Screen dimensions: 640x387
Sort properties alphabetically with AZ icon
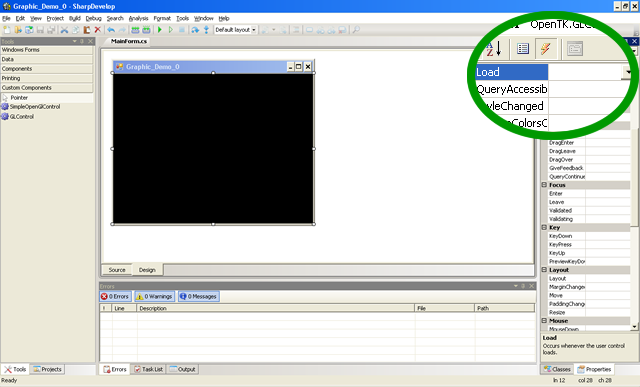[493, 49]
